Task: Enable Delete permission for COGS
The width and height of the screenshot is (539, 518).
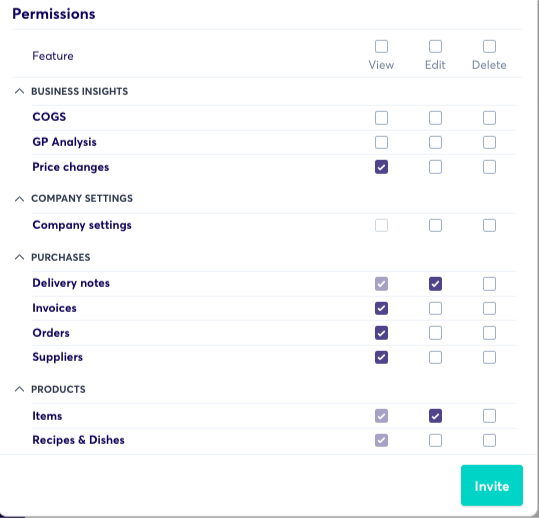Action: click(x=489, y=118)
